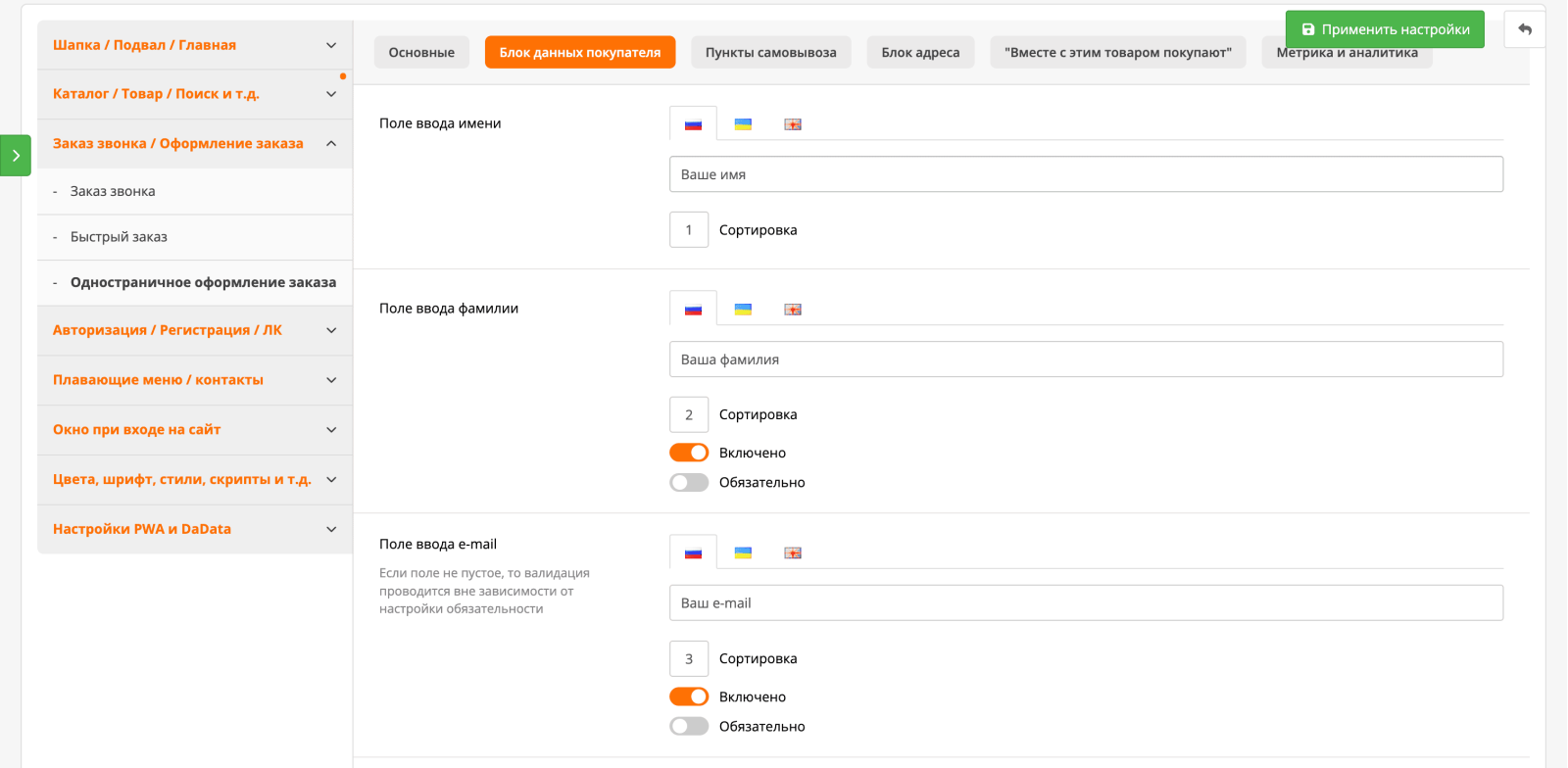Click the back arrow icon button
Screen dimensions: 1568x768
1525,29
